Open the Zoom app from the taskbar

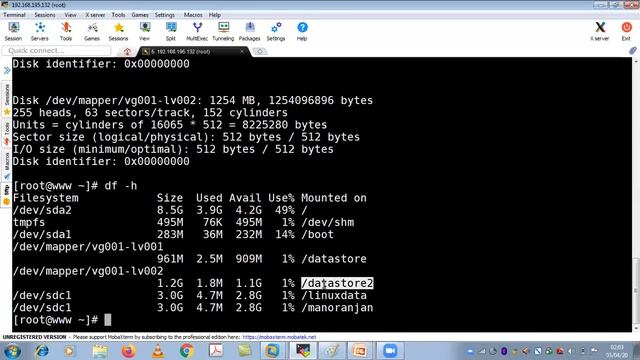click(390, 351)
